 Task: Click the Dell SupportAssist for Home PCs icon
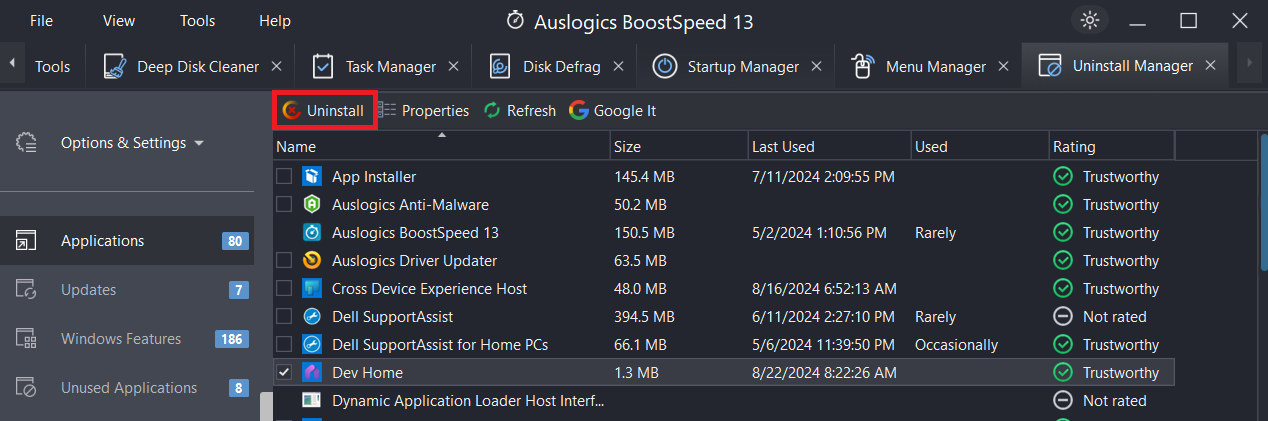click(x=312, y=344)
